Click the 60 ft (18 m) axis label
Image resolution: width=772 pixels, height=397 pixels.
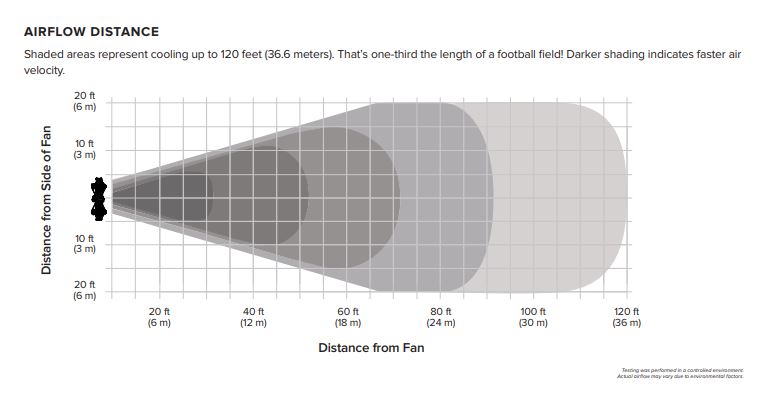(x=348, y=317)
